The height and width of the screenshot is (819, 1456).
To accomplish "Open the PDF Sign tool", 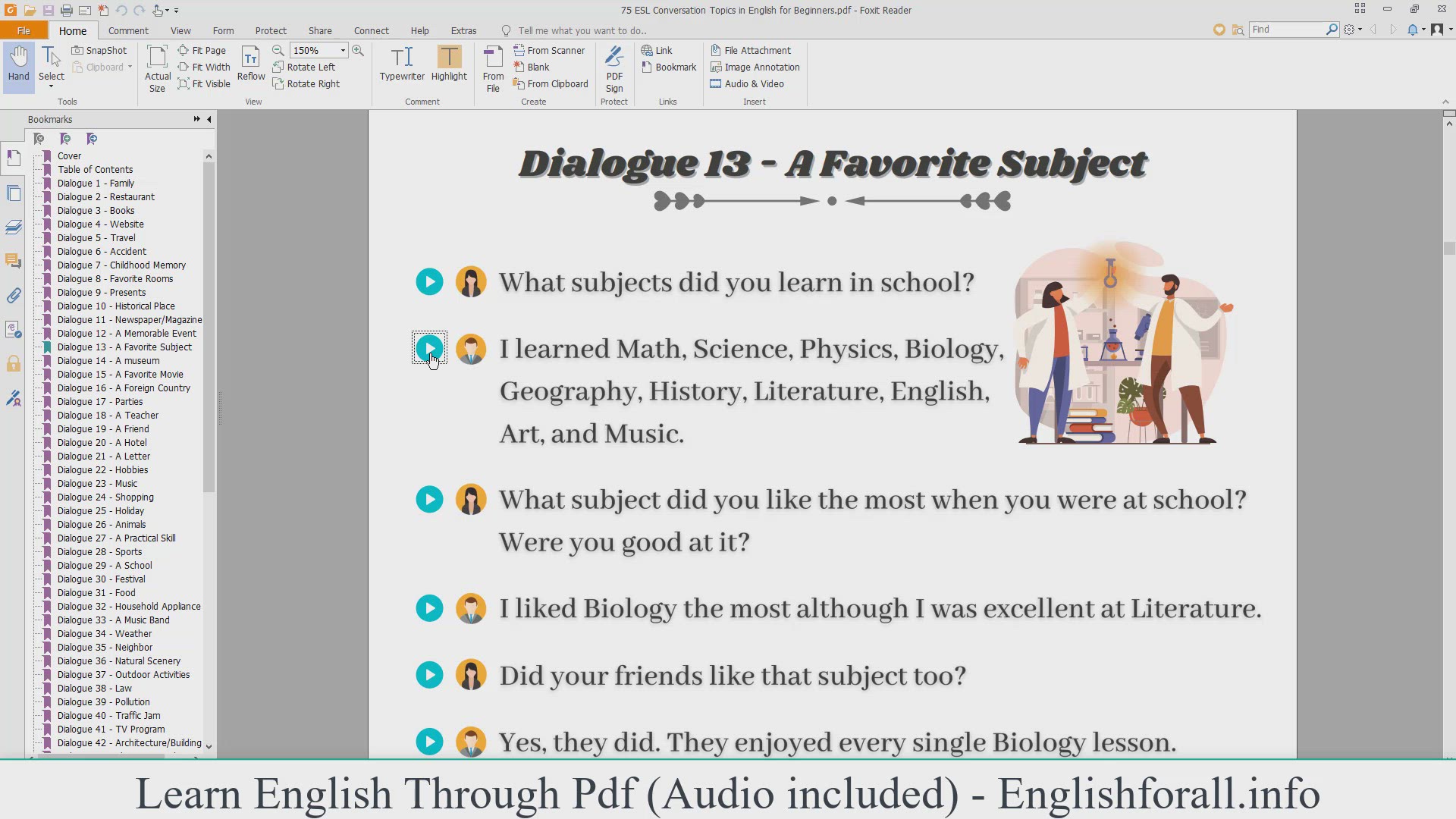I will [x=614, y=67].
